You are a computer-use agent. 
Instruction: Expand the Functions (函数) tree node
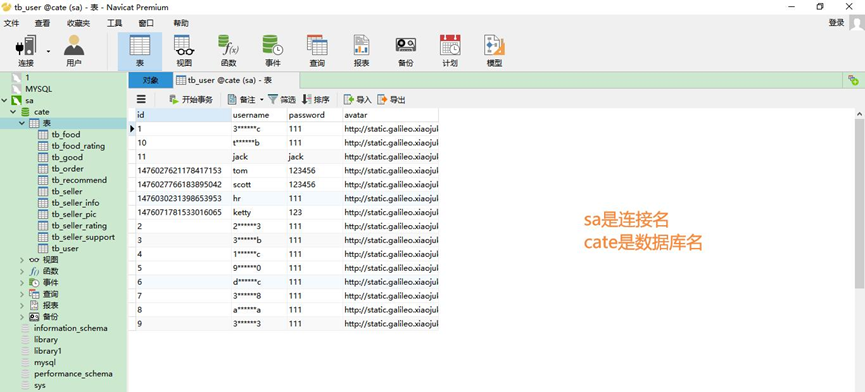tap(22, 271)
